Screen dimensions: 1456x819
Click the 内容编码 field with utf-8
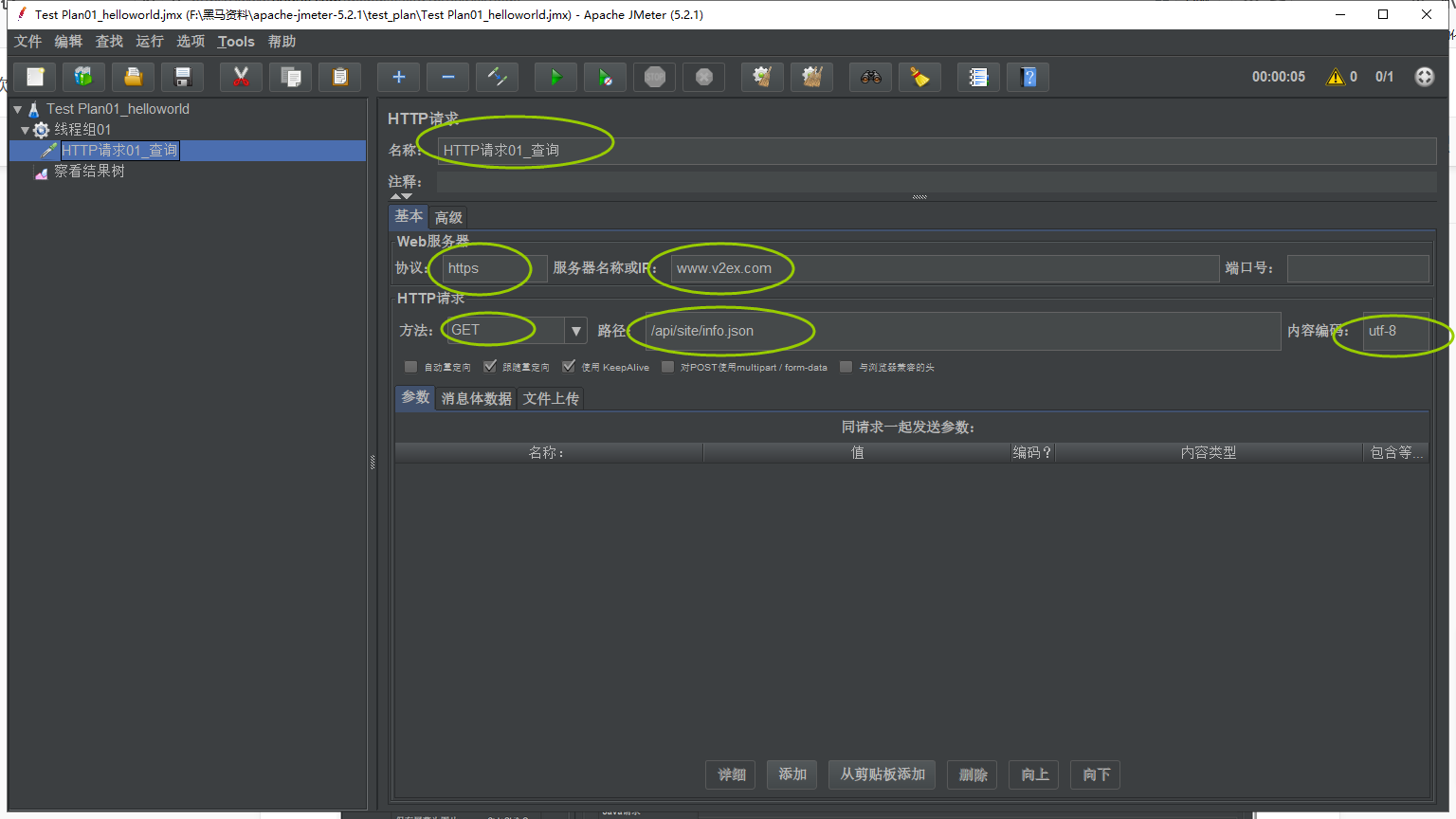point(1395,331)
